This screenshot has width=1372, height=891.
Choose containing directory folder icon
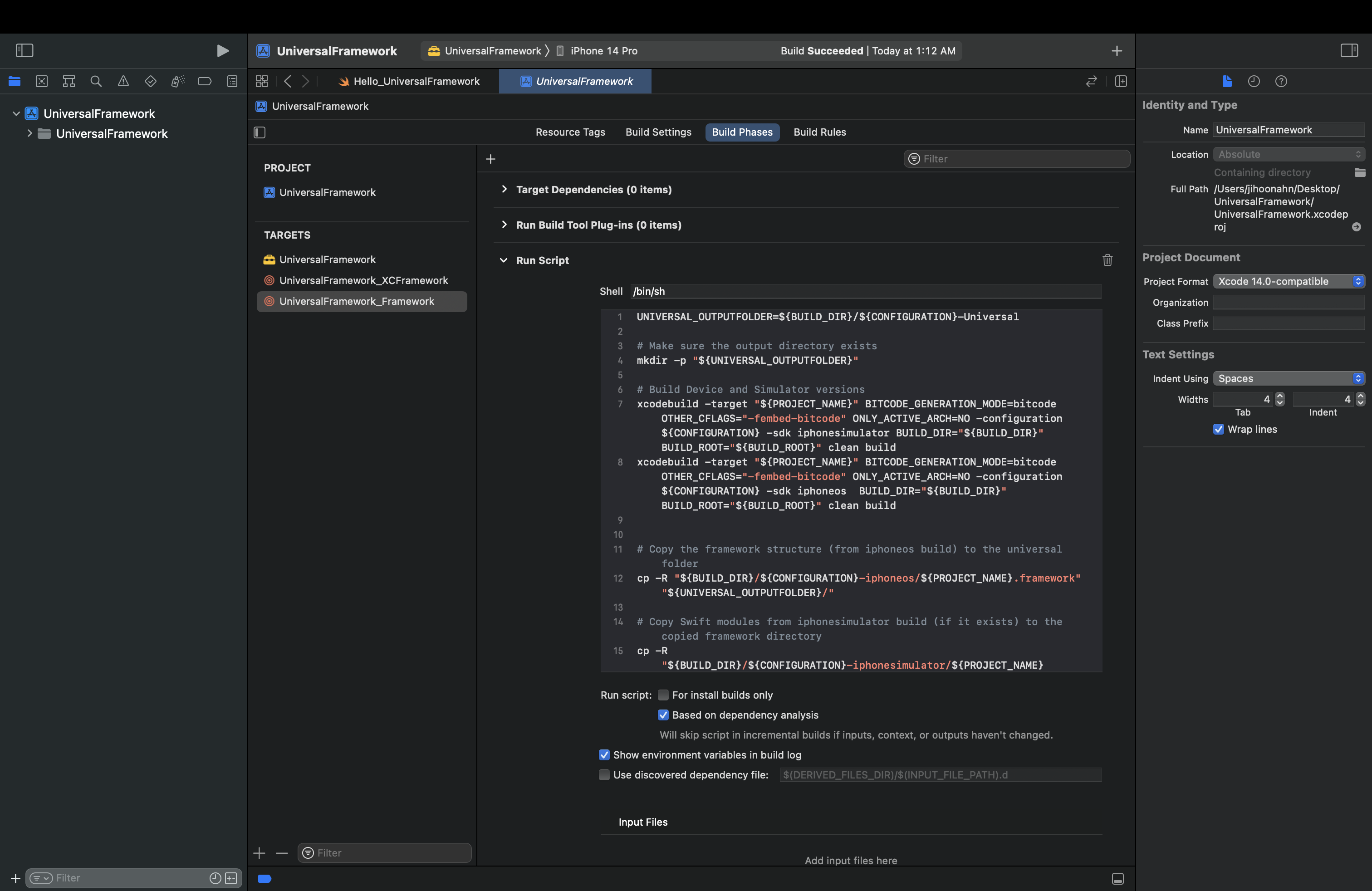click(1359, 172)
